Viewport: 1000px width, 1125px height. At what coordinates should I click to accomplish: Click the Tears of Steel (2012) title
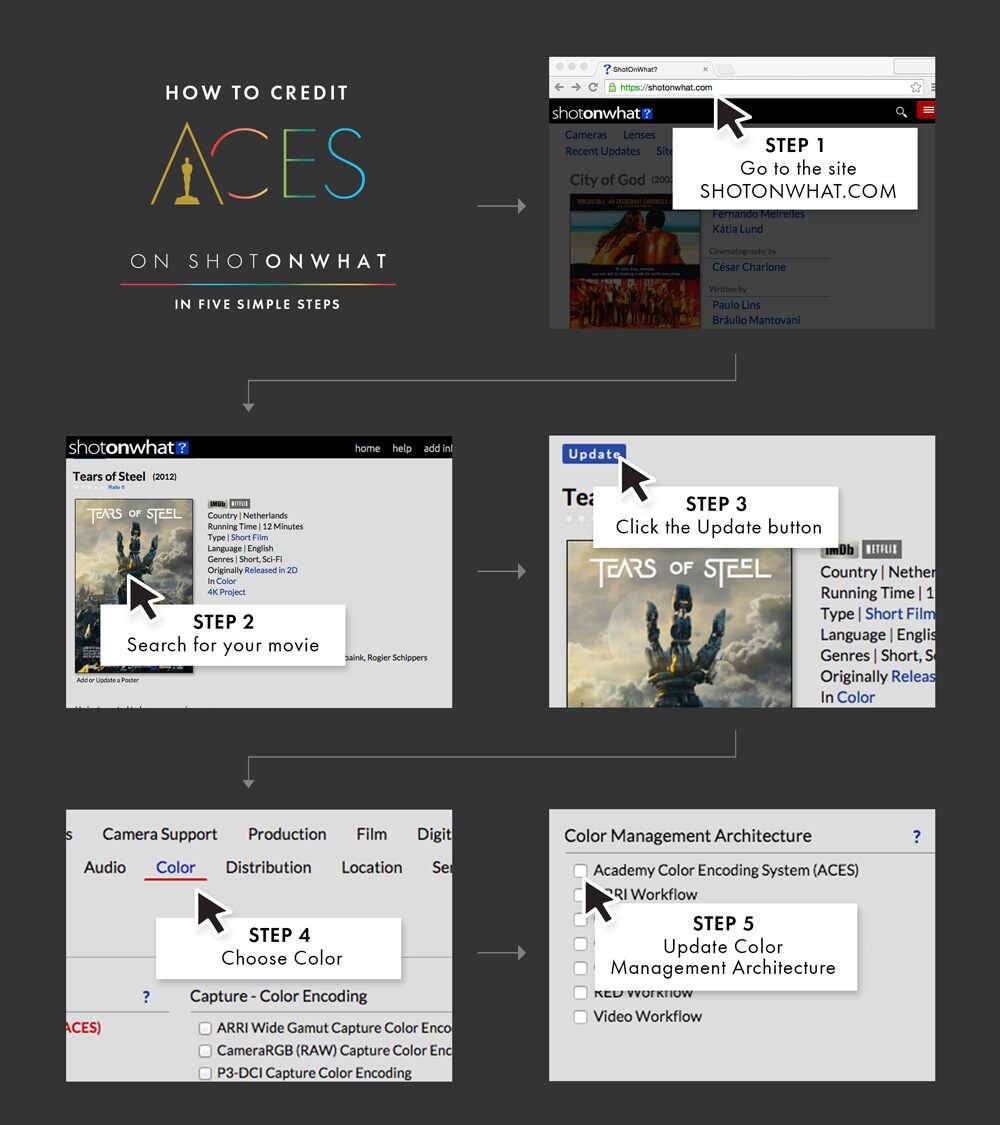tap(124, 476)
